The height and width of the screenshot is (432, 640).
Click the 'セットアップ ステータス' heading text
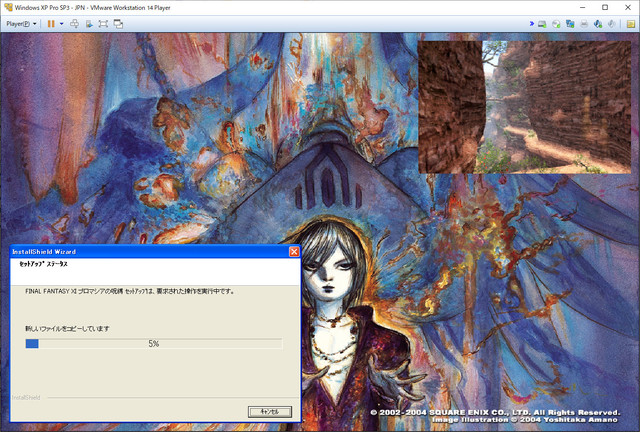pyautogui.click(x=43, y=264)
